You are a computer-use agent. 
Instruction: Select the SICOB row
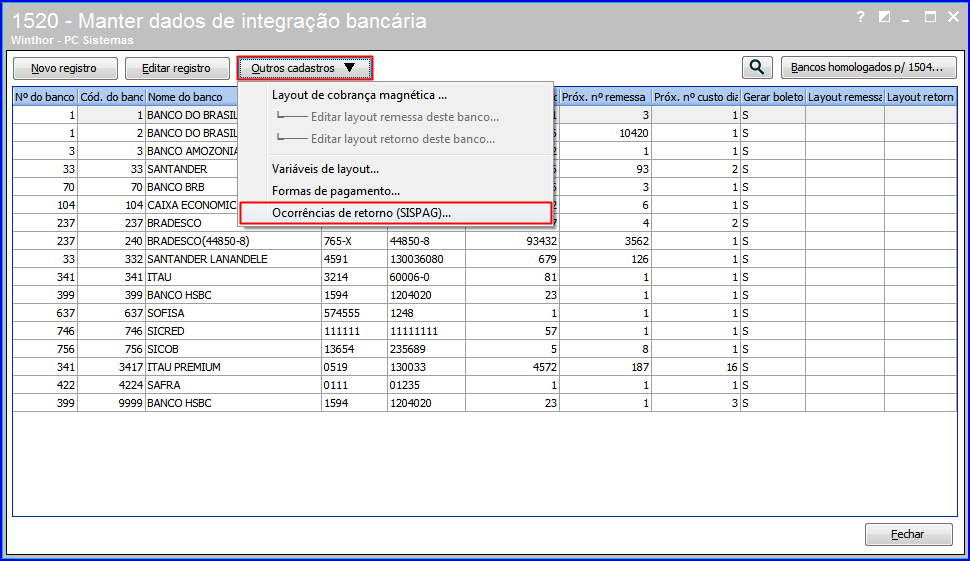click(485, 349)
